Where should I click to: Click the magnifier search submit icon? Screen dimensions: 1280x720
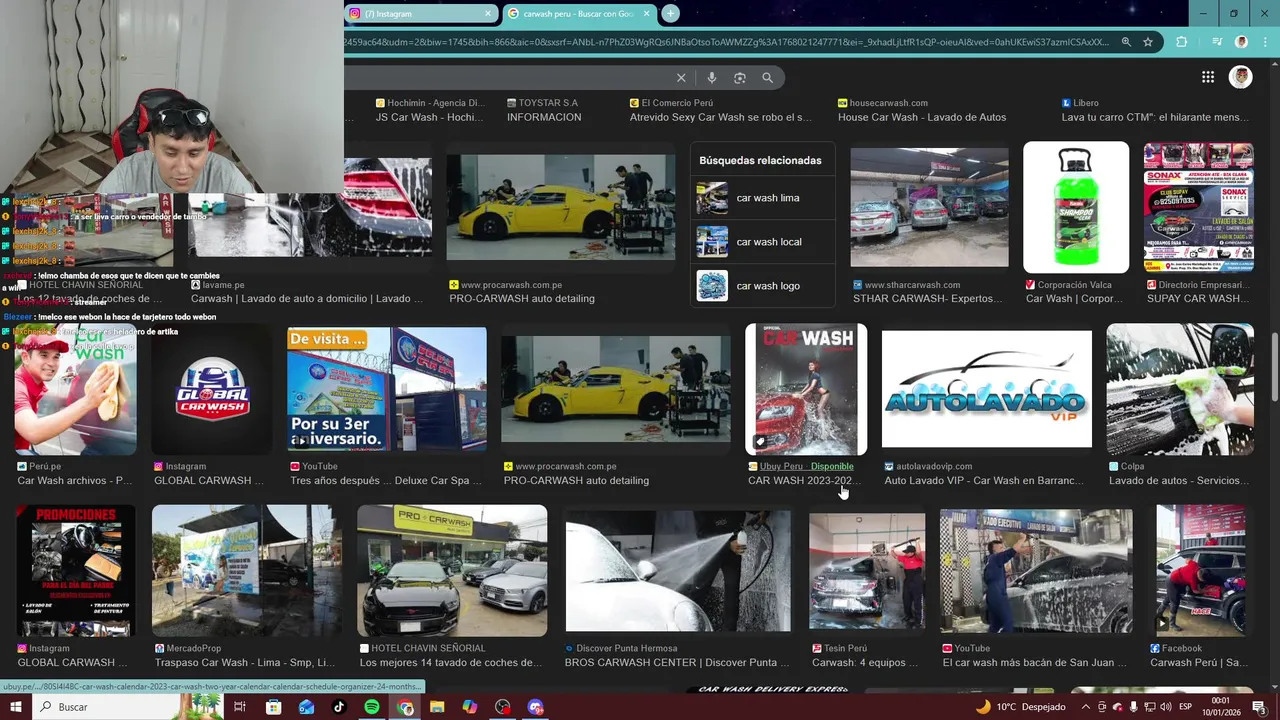(x=767, y=78)
